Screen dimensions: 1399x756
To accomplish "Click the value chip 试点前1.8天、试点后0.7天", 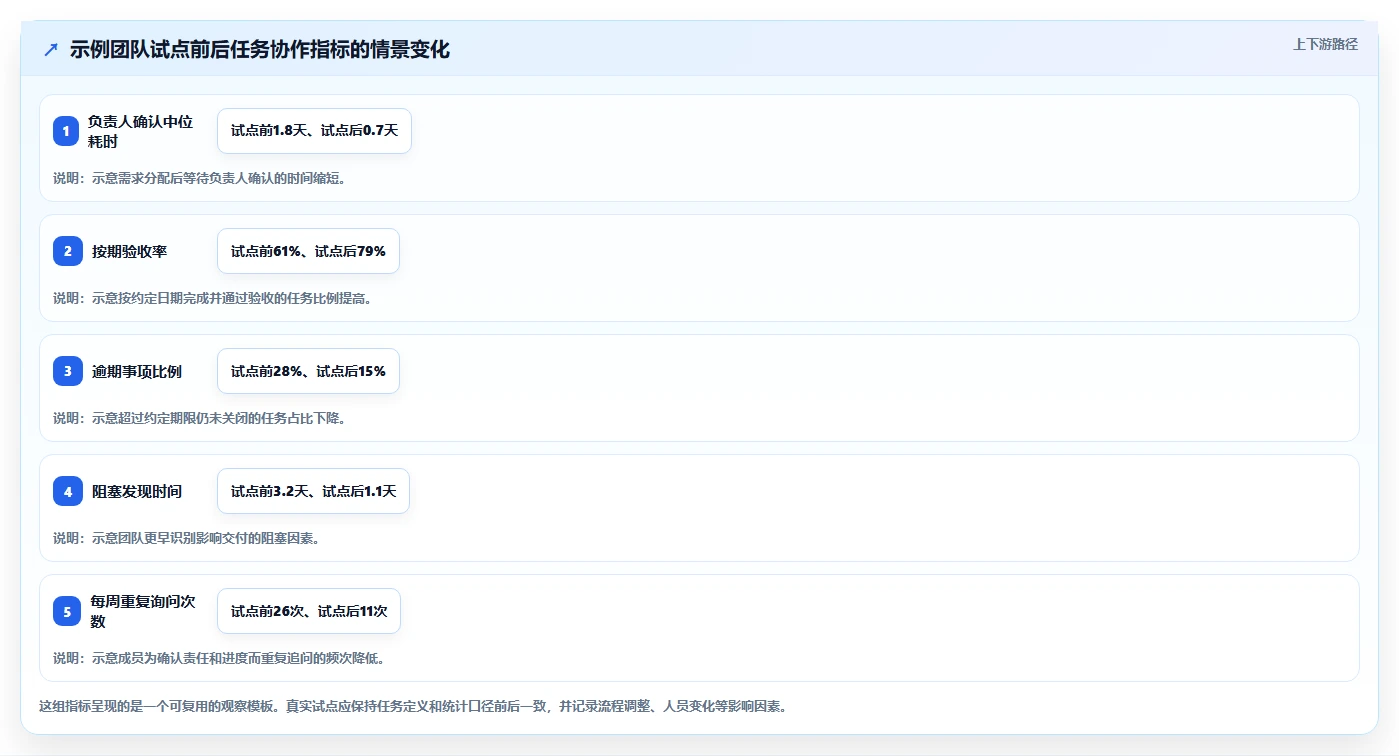I will (314, 131).
